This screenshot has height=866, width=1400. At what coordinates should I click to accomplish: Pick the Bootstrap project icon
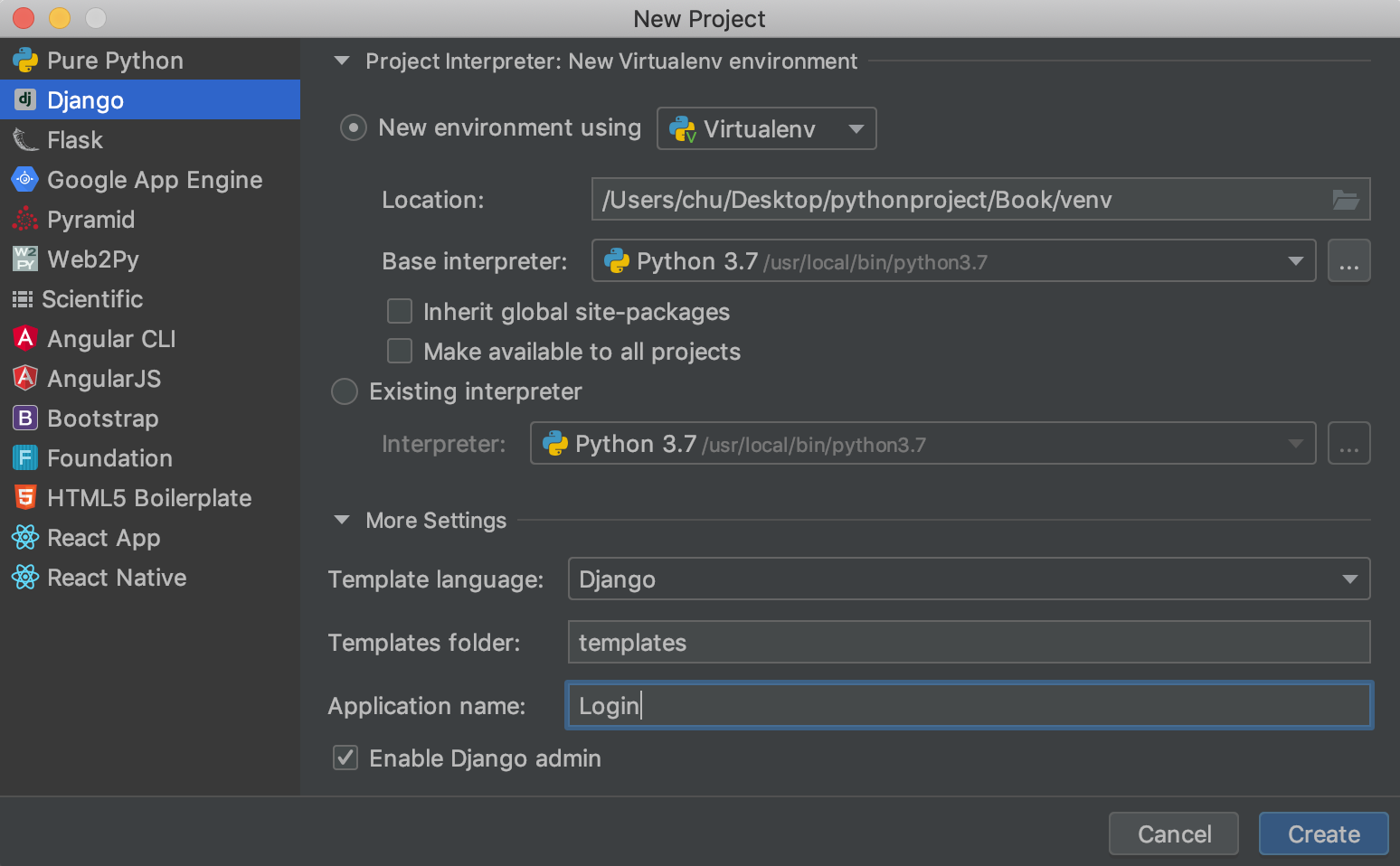click(25, 419)
